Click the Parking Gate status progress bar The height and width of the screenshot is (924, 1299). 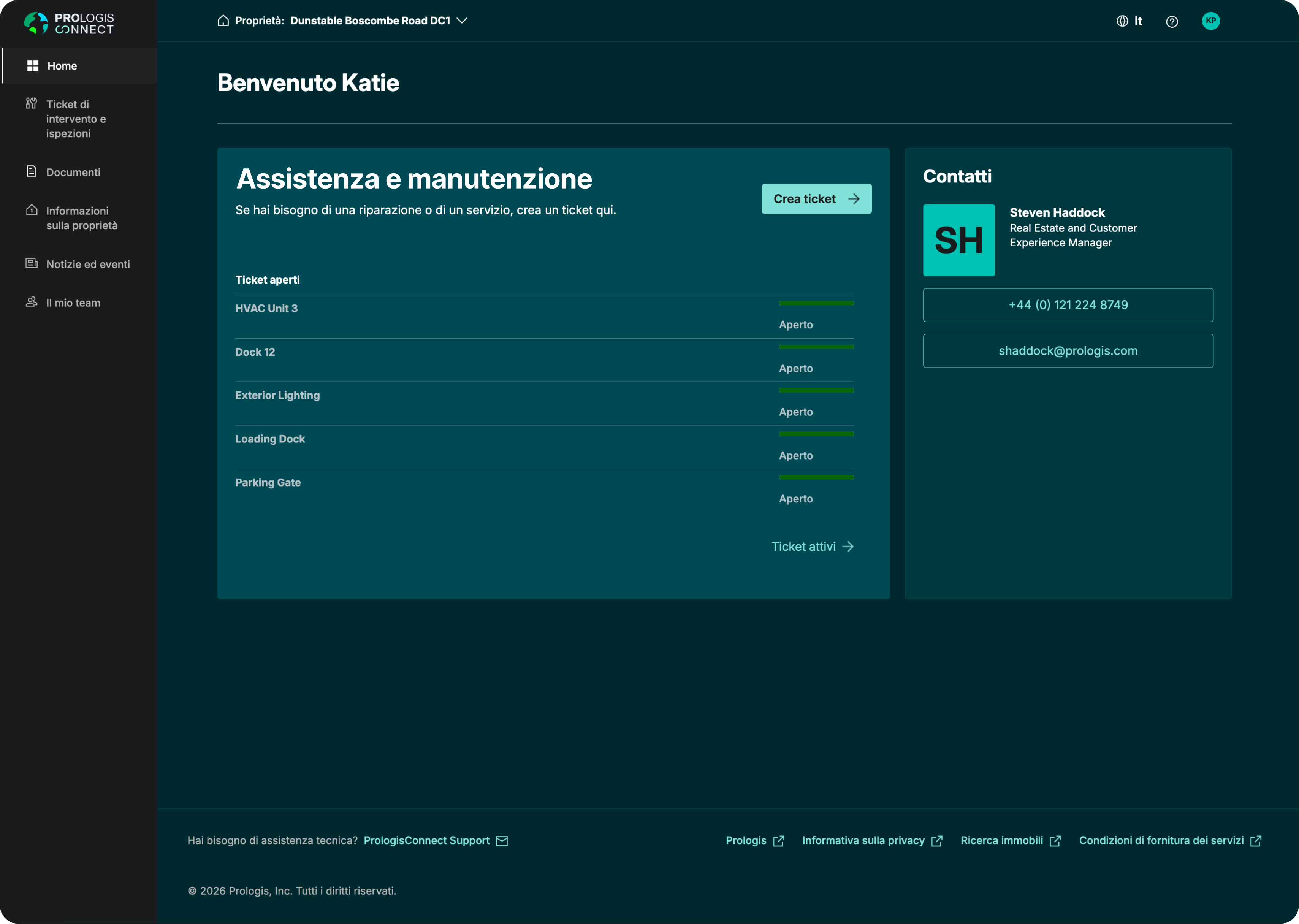816,477
